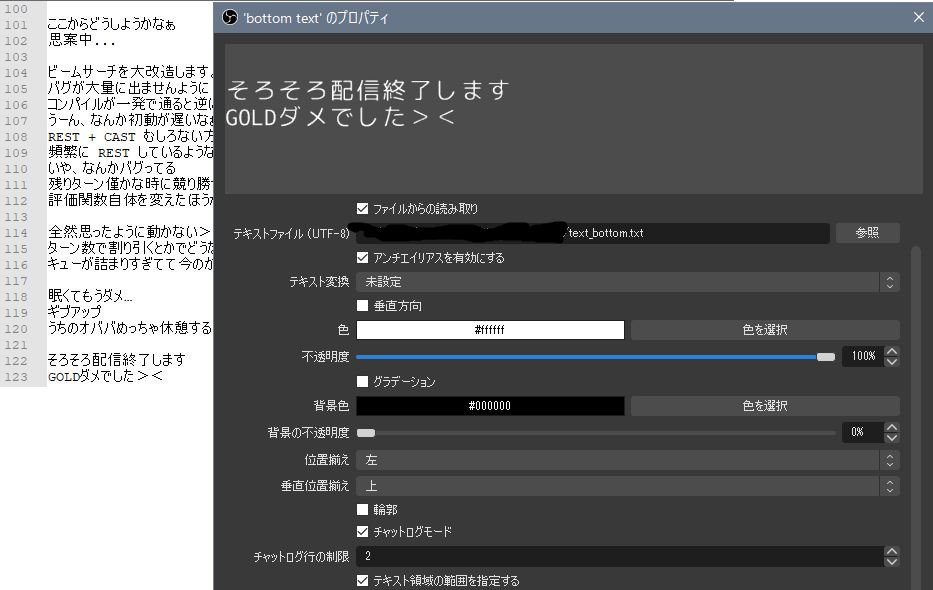
Task: Uncheck テキスト領域の範囲を指定する
Action: [x=363, y=579]
